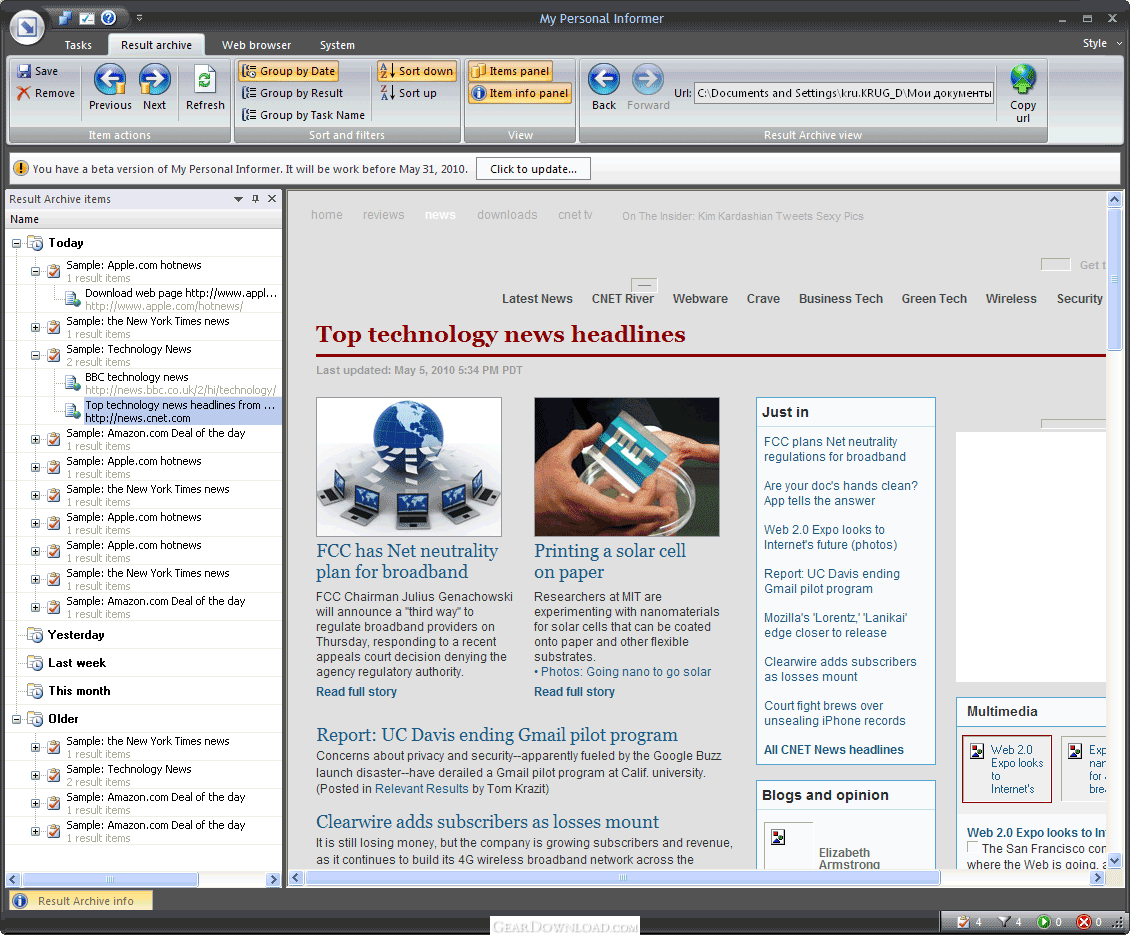Click the Last week group calendar icon
Screen dimensions: 1130x935
[x=35, y=663]
